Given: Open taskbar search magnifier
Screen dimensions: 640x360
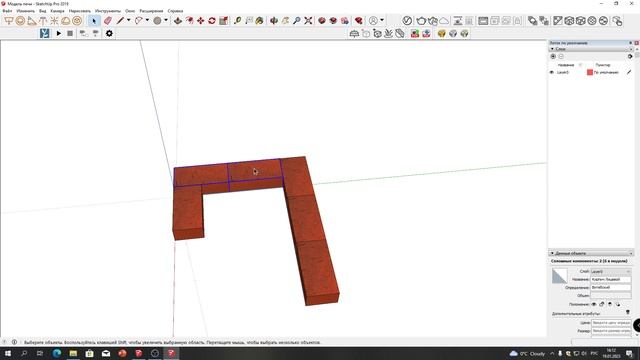Looking at the screenshot, I should (x=24, y=353).
